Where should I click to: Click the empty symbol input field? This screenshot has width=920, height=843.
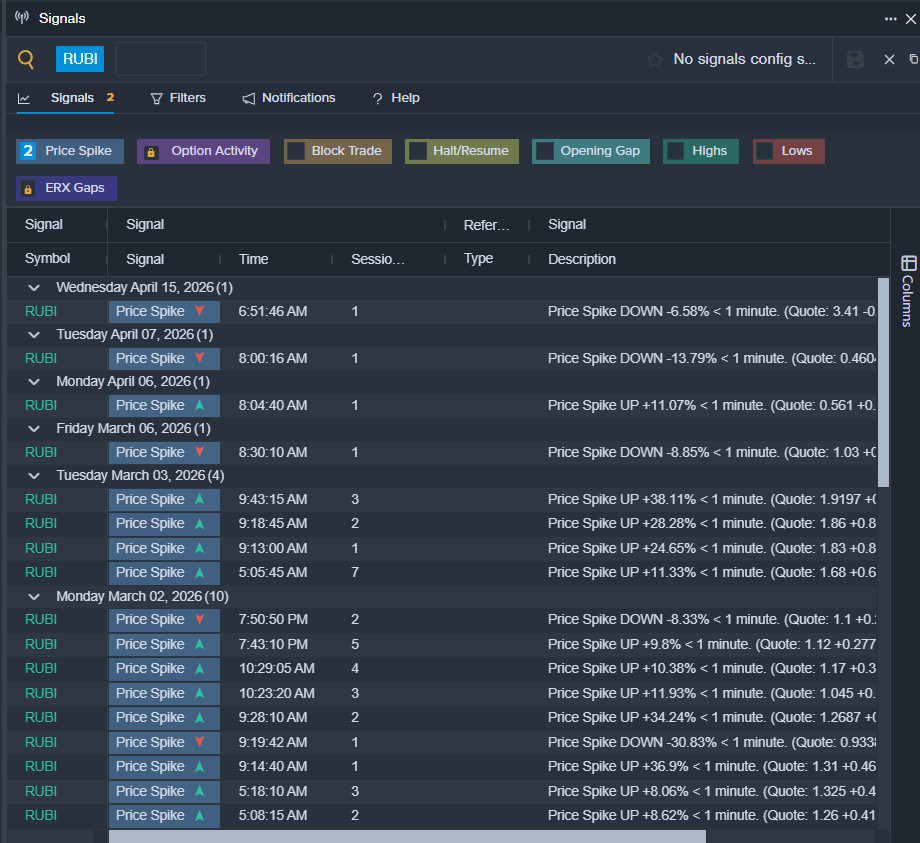[x=161, y=59]
